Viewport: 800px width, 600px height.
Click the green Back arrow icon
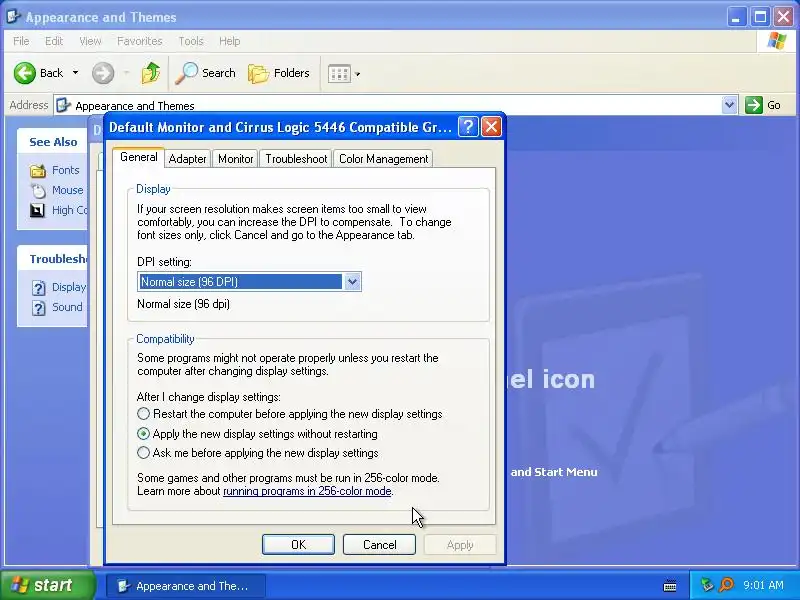pos(24,73)
